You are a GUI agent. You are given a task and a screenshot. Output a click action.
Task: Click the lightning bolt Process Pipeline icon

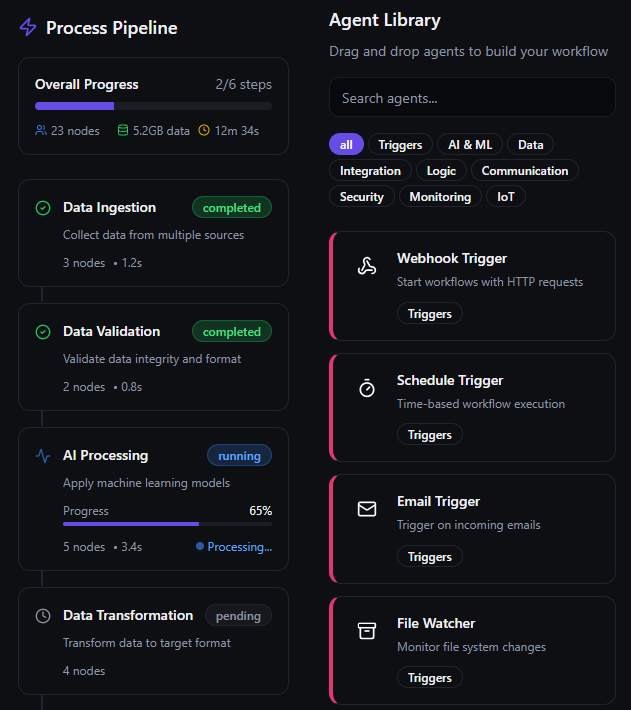coord(28,28)
